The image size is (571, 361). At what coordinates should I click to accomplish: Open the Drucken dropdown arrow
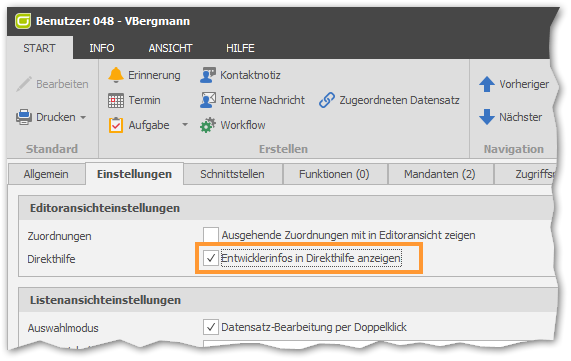83,117
